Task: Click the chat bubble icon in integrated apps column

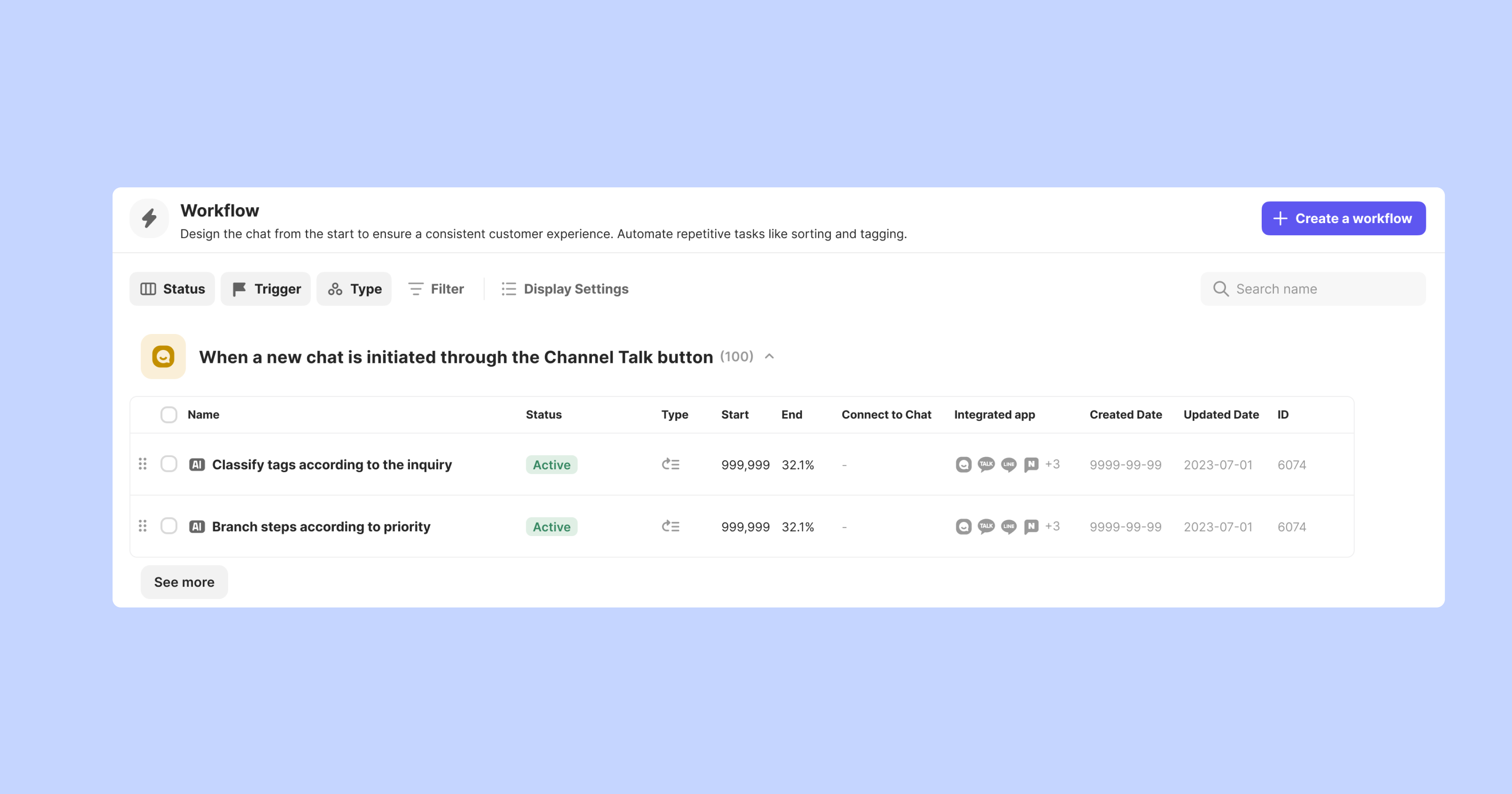Action: click(x=963, y=464)
